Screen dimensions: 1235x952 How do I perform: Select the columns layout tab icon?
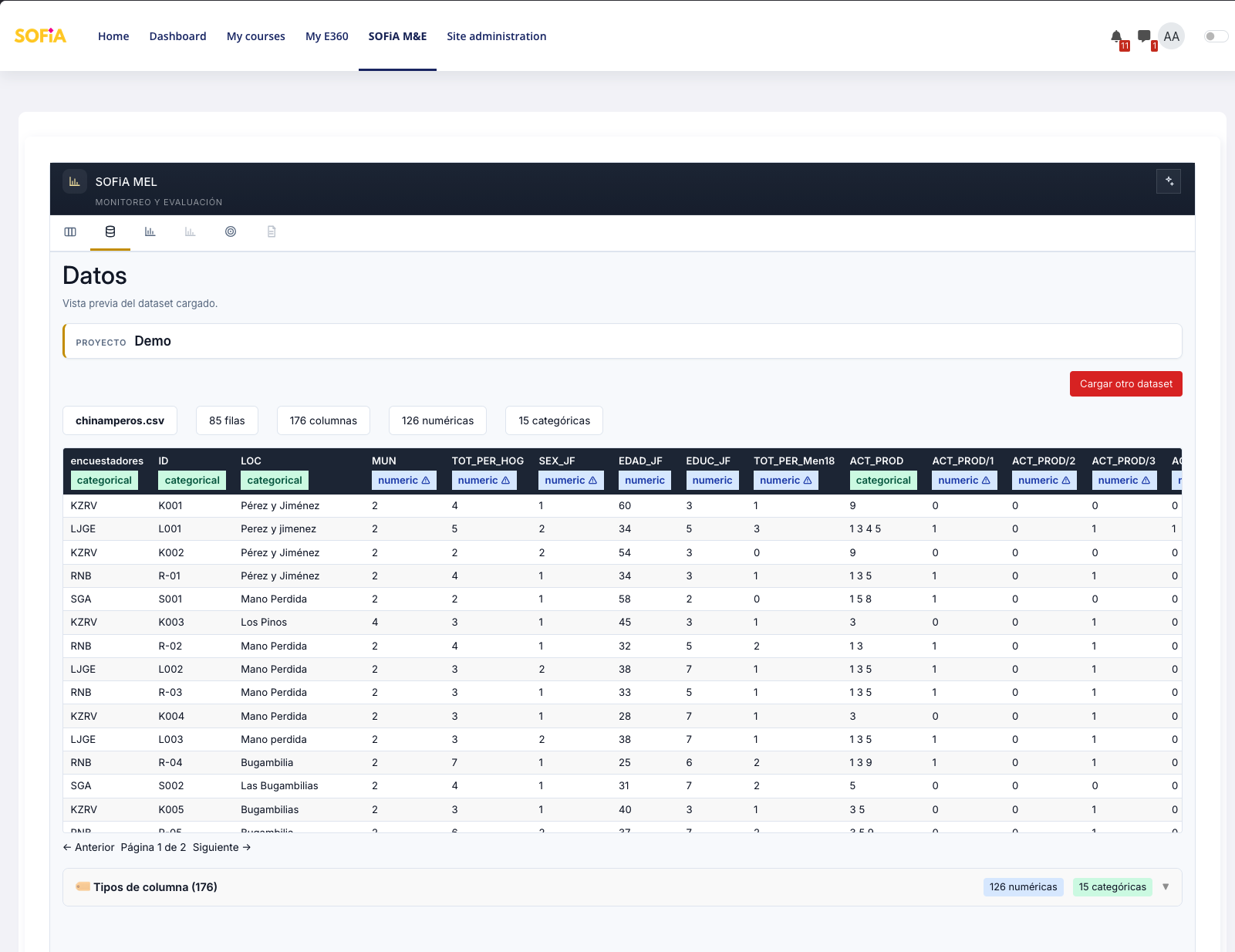tap(70, 231)
